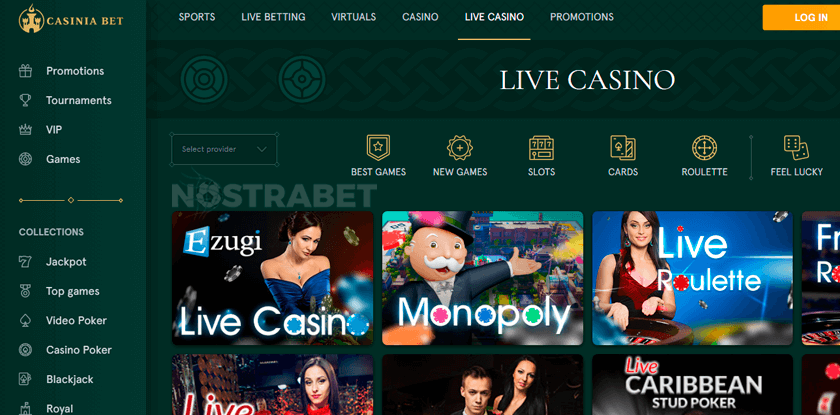
Task: Open the Ezugi Live Casino thumbnail
Action: tap(272, 278)
